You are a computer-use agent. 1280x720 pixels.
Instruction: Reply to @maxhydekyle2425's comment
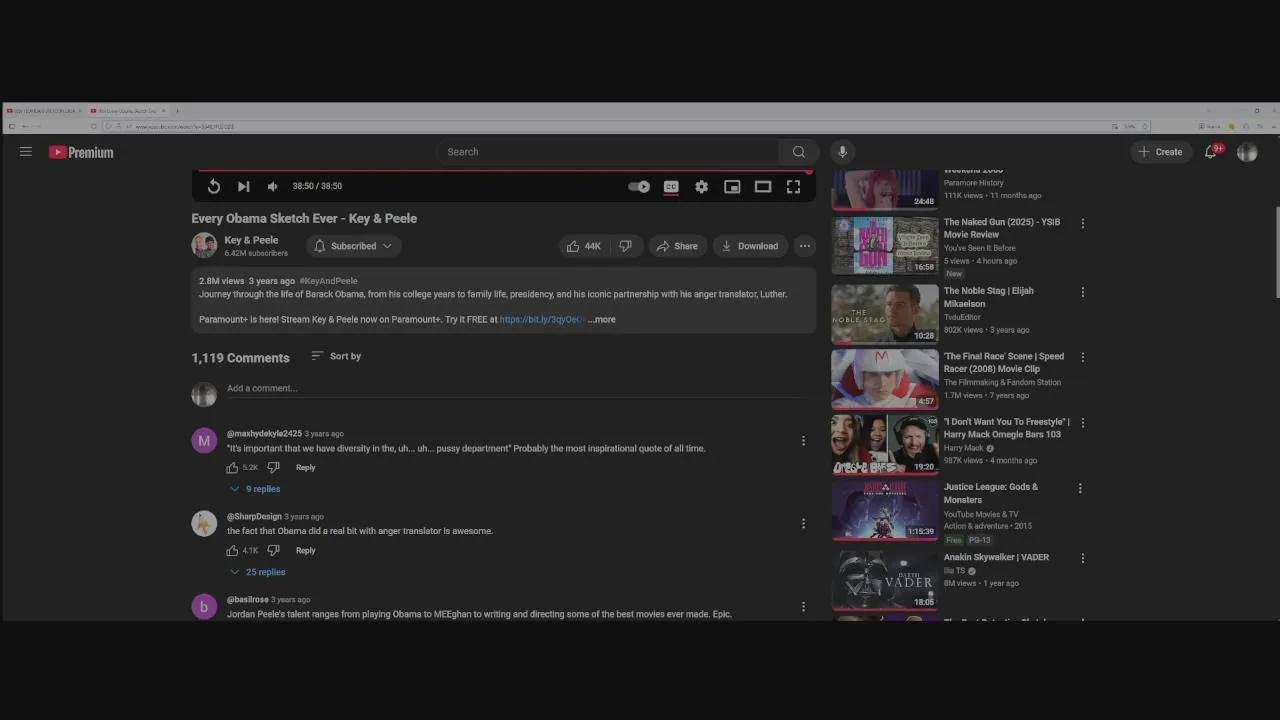click(x=305, y=468)
